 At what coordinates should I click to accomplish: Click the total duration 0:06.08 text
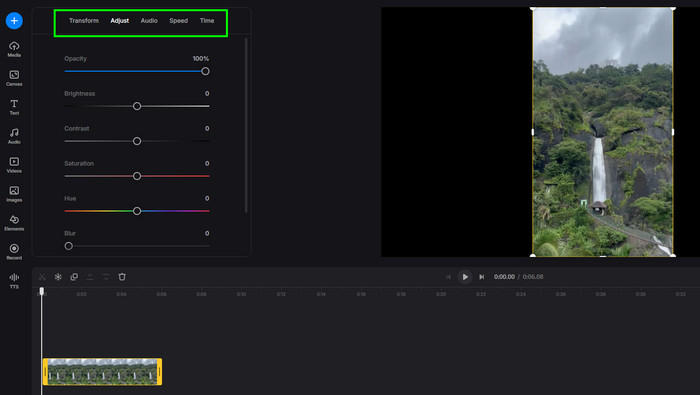(x=533, y=277)
